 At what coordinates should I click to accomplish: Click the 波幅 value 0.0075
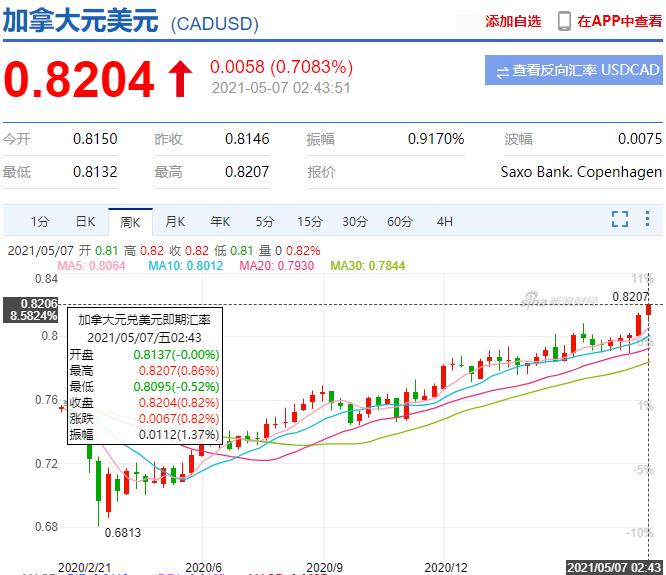640,139
